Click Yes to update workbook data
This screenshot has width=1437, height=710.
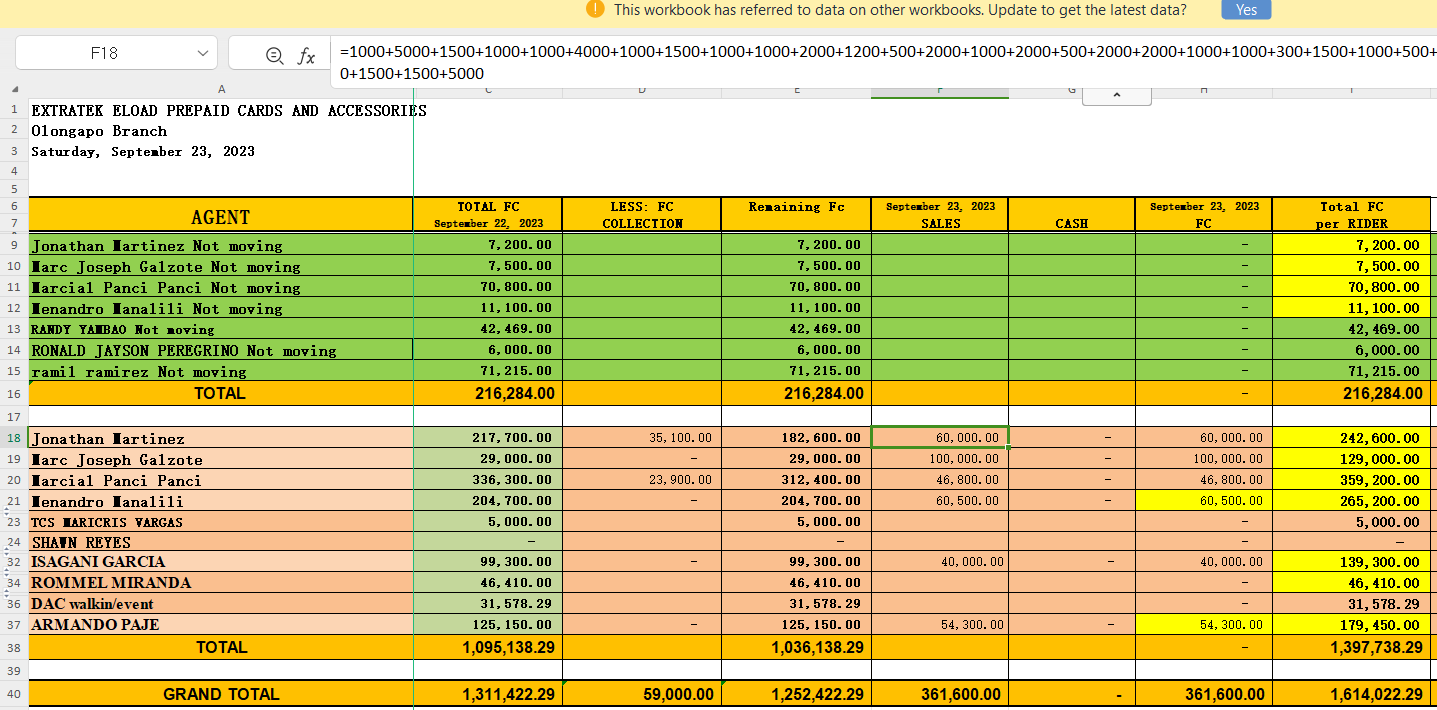[1246, 10]
